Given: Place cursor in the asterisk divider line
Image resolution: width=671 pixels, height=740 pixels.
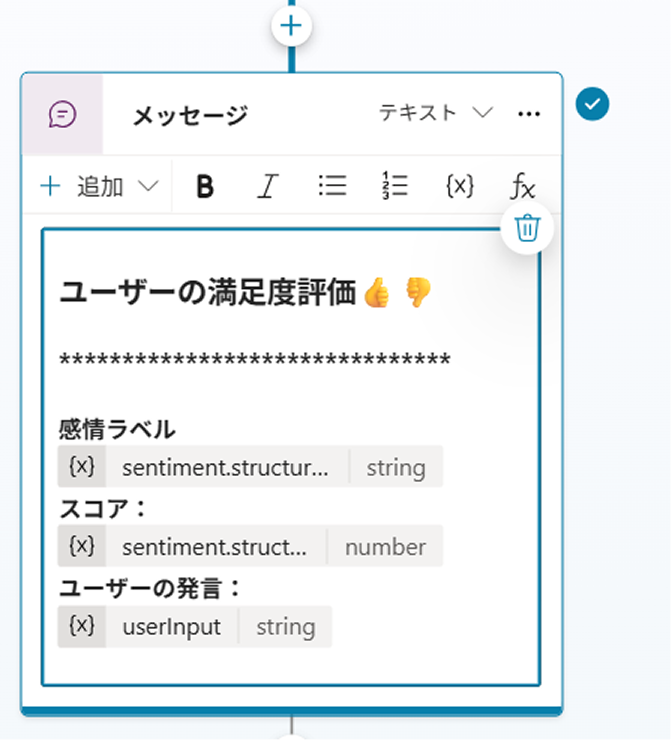Looking at the screenshot, I should click(x=255, y=361).
